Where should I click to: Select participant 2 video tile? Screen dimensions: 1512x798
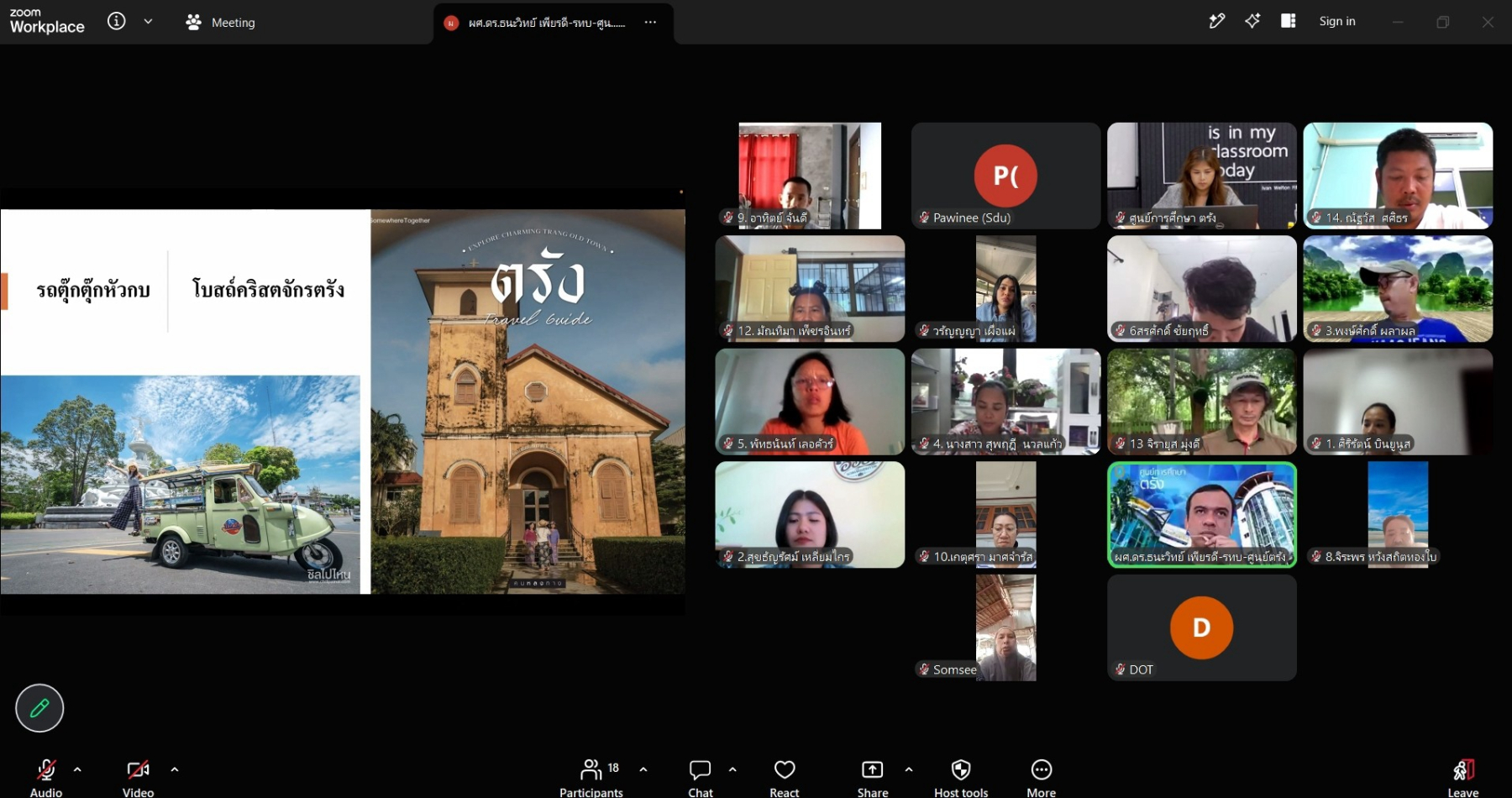[810, 515]
